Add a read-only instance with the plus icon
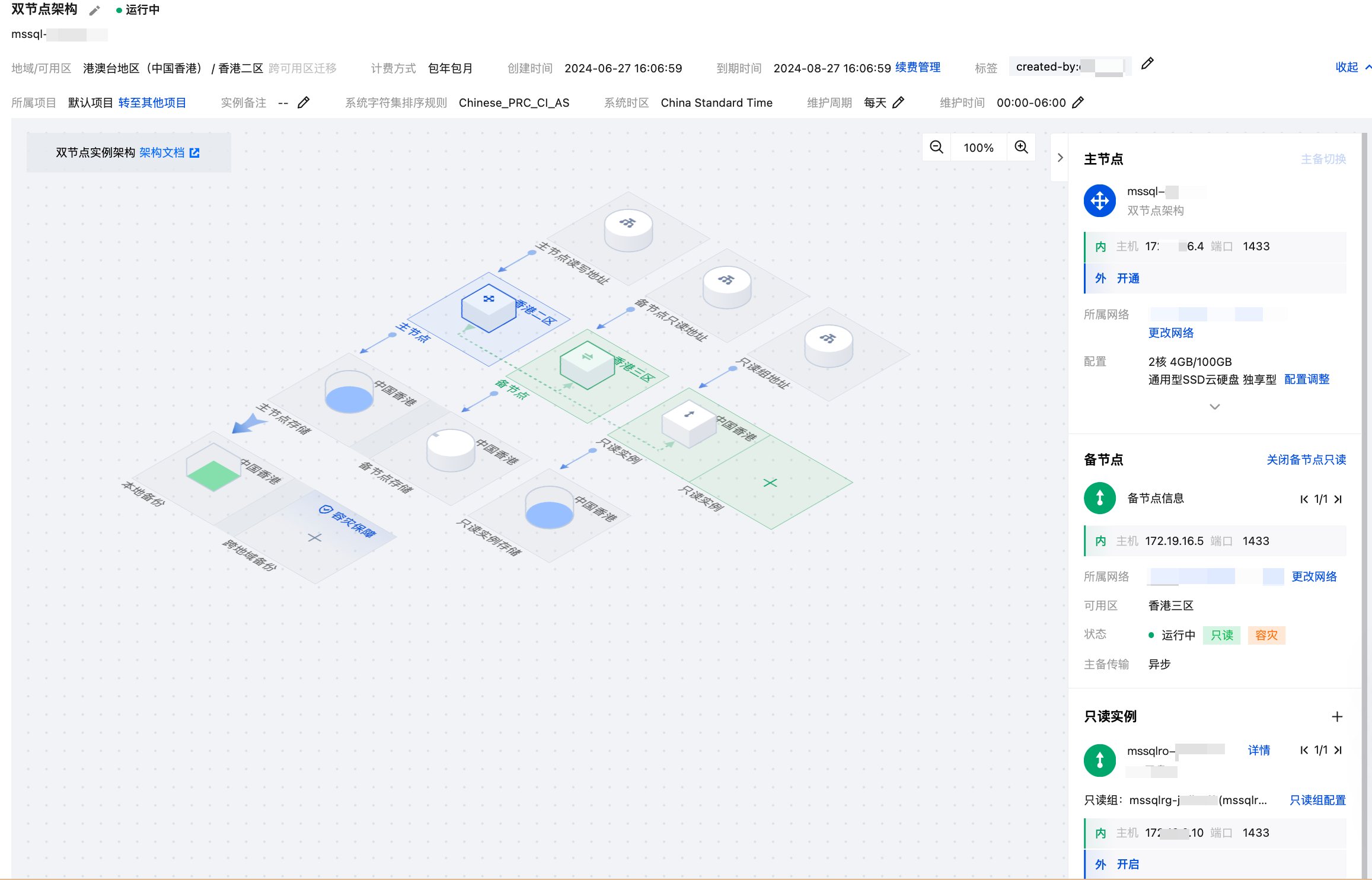This screenshot has width=1372, height=880. pos(1336,716)
